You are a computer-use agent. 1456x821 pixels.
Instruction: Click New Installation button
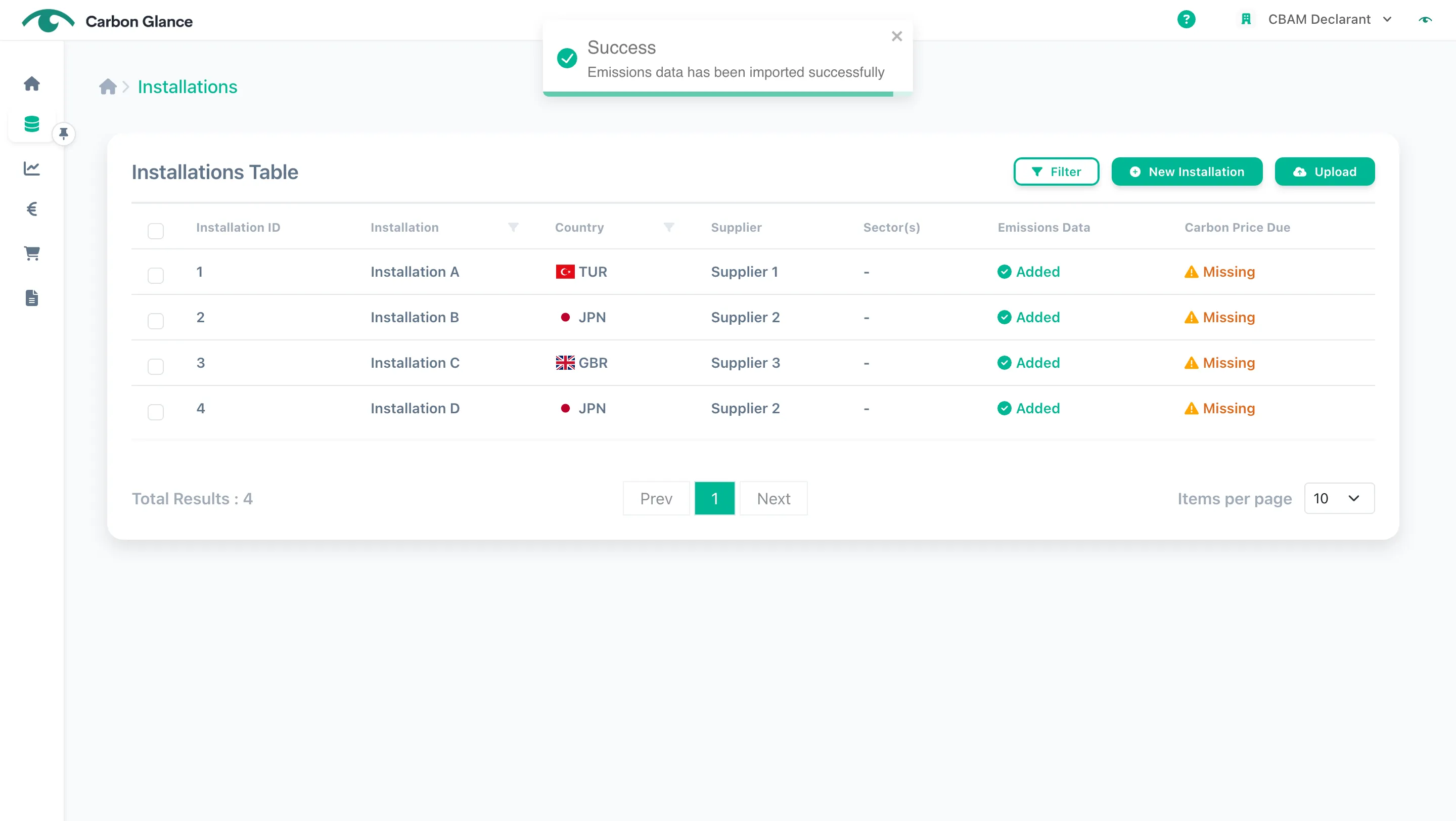coord(1187,171)
